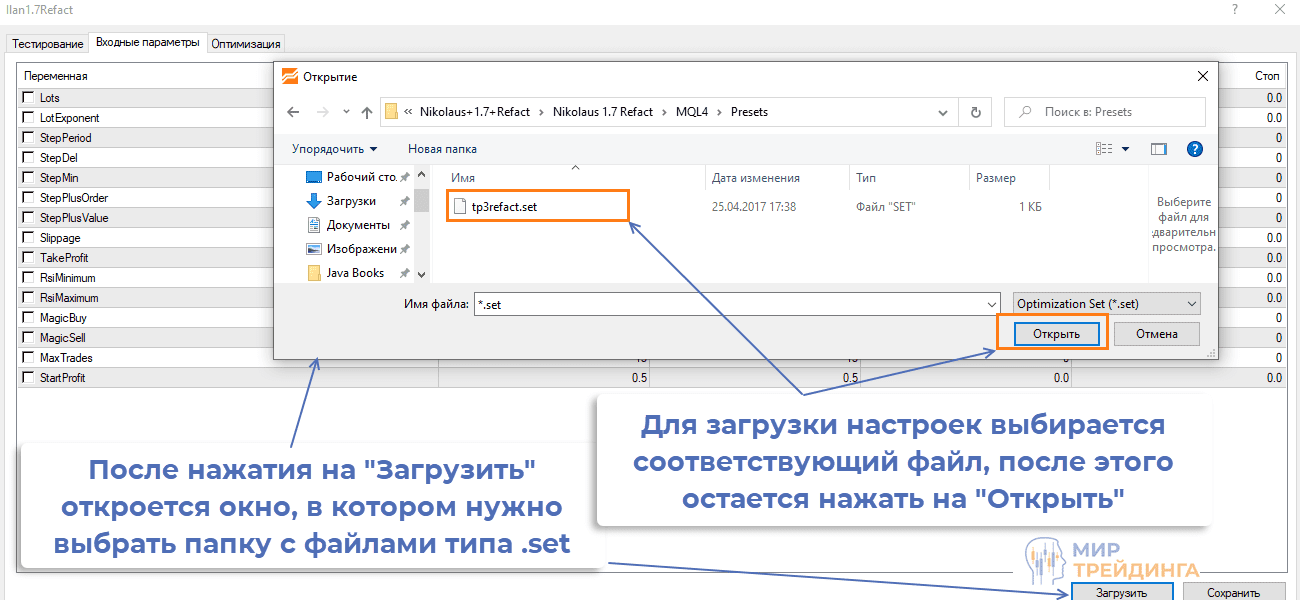Viewport: 1300px width, 602px height.
Task: Toggle the preview pane icon
Action: click(1158, 149)
